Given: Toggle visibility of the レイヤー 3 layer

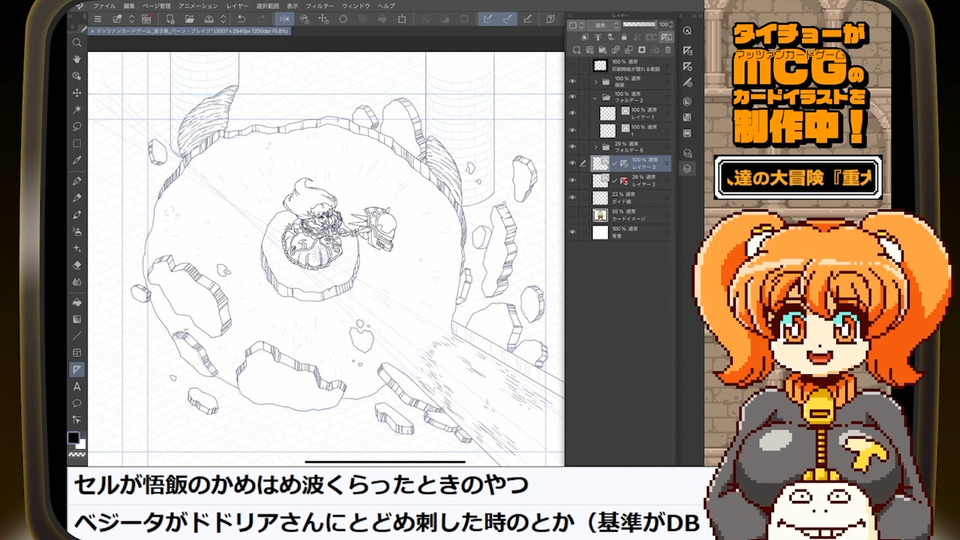Looking at the screenshot, I should coord(572,163).
